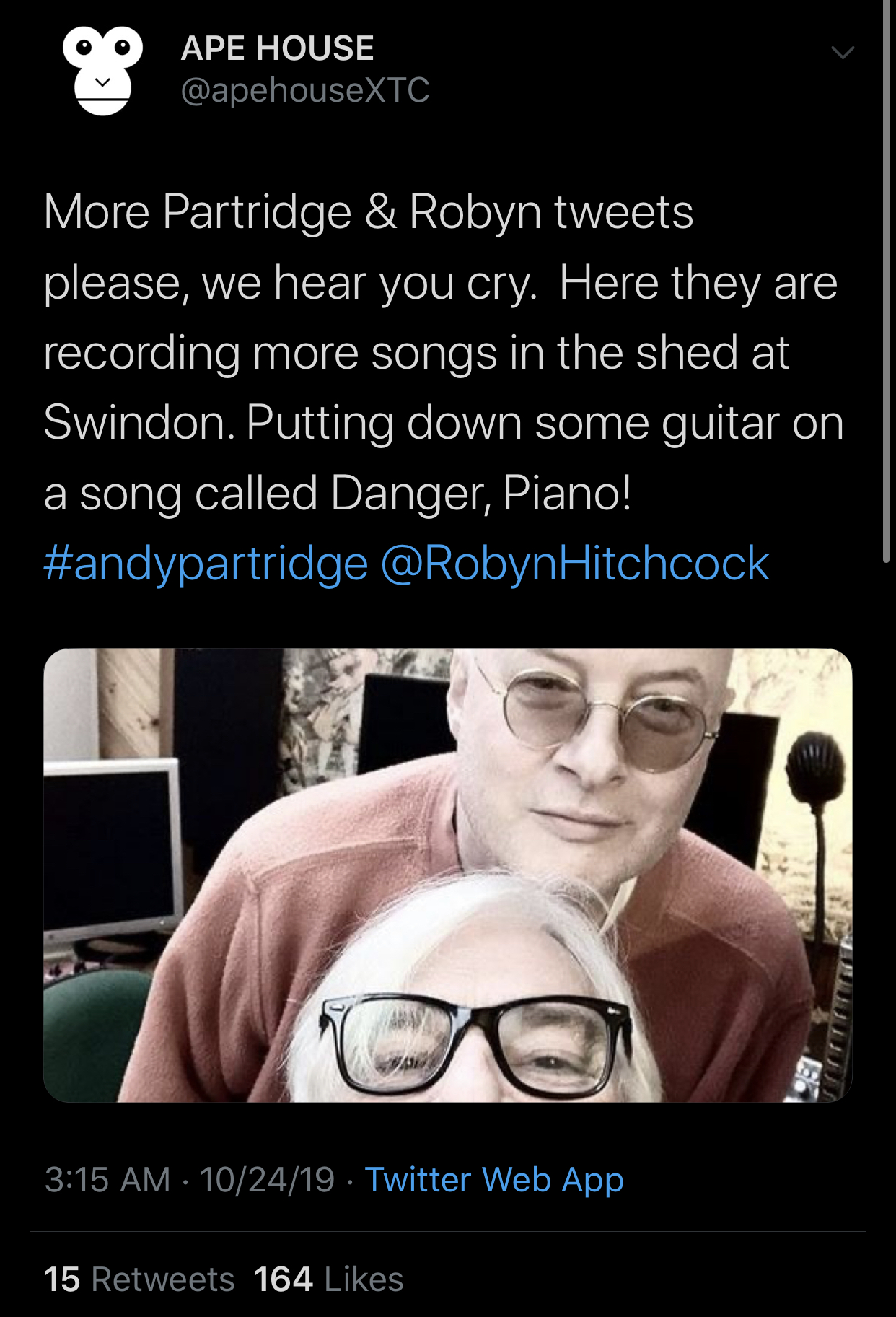Click the Twitter Web App source link

(494, 1180)
